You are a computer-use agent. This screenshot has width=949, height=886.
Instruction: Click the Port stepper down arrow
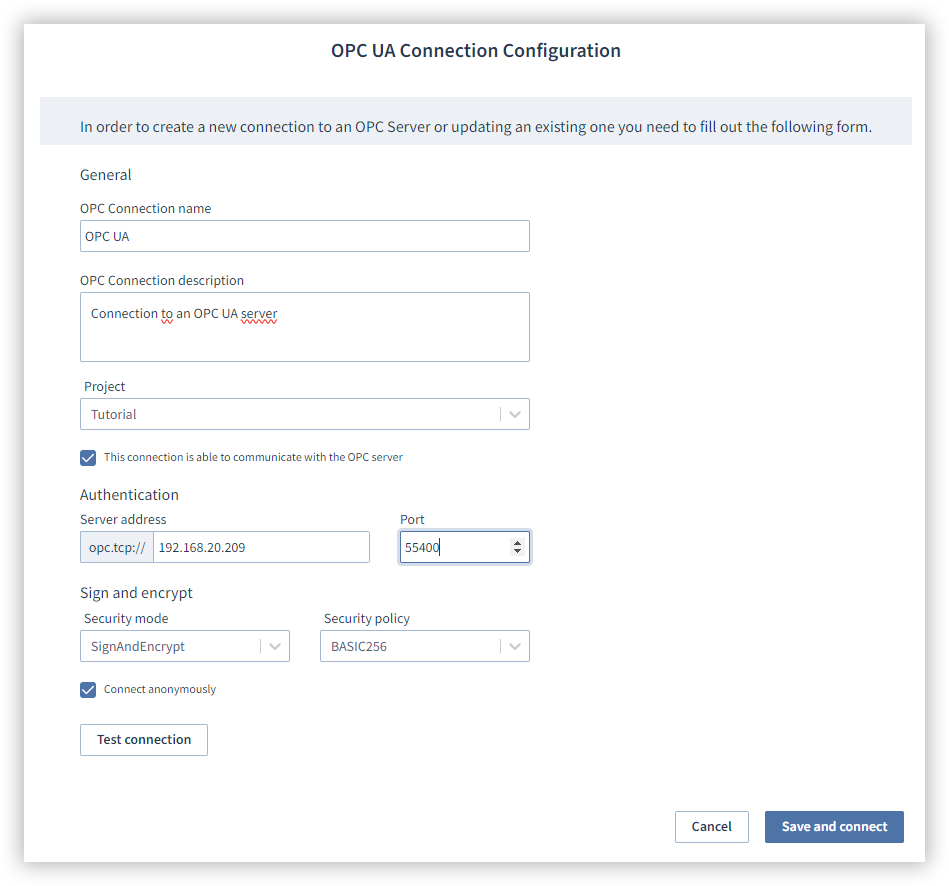click(517, 552)
